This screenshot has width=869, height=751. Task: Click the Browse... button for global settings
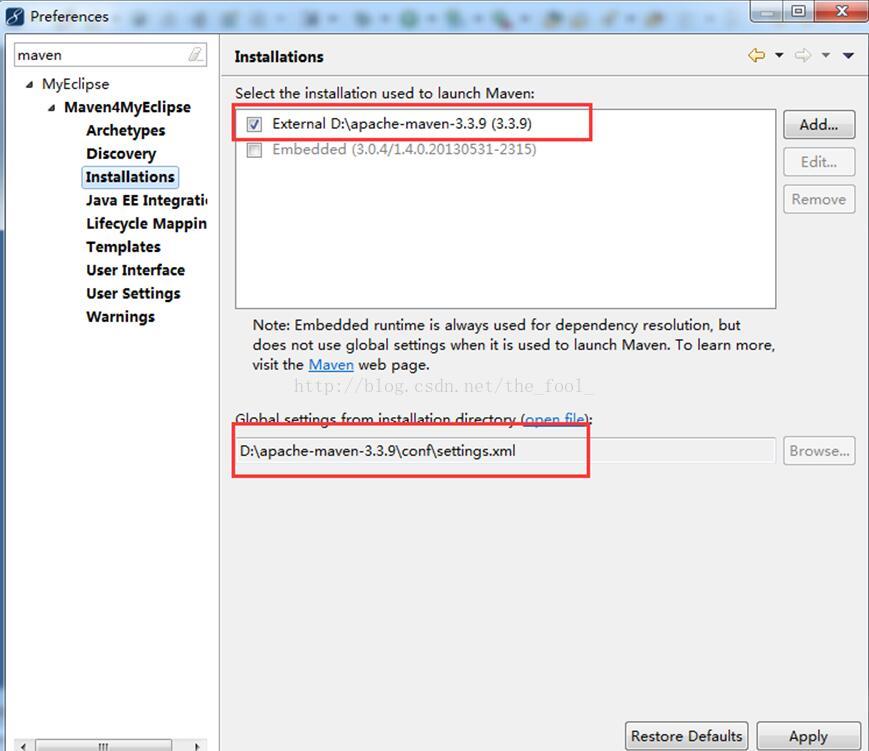point(819,451)
